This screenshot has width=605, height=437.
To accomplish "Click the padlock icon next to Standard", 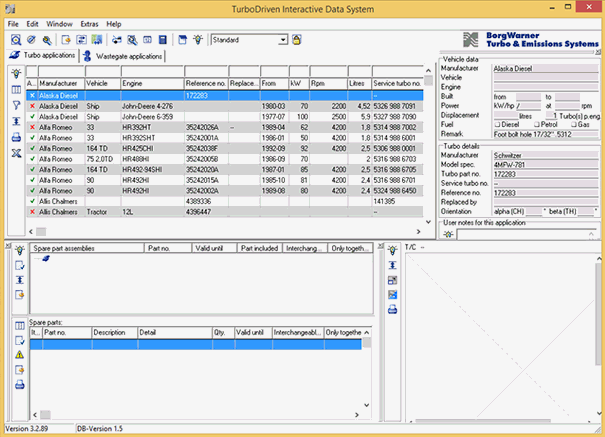I will tap(296, 40).
